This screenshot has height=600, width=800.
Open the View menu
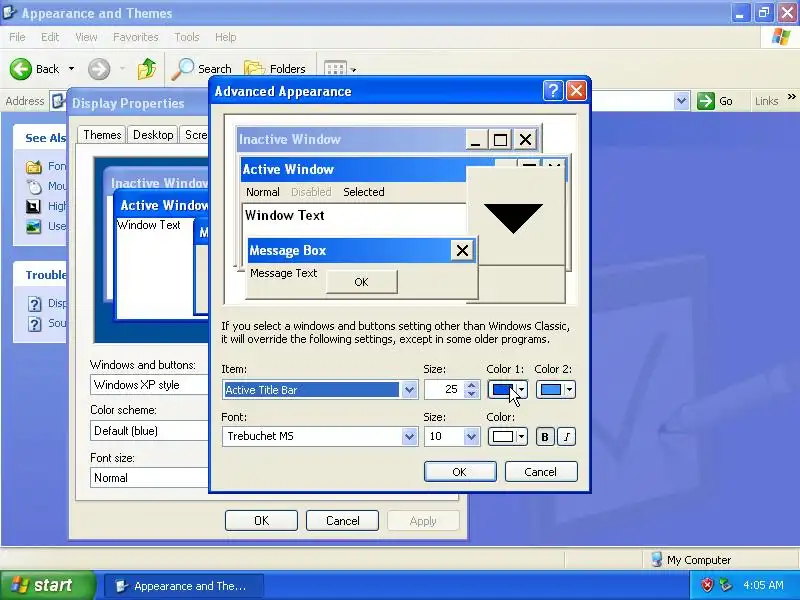(86, 37)
